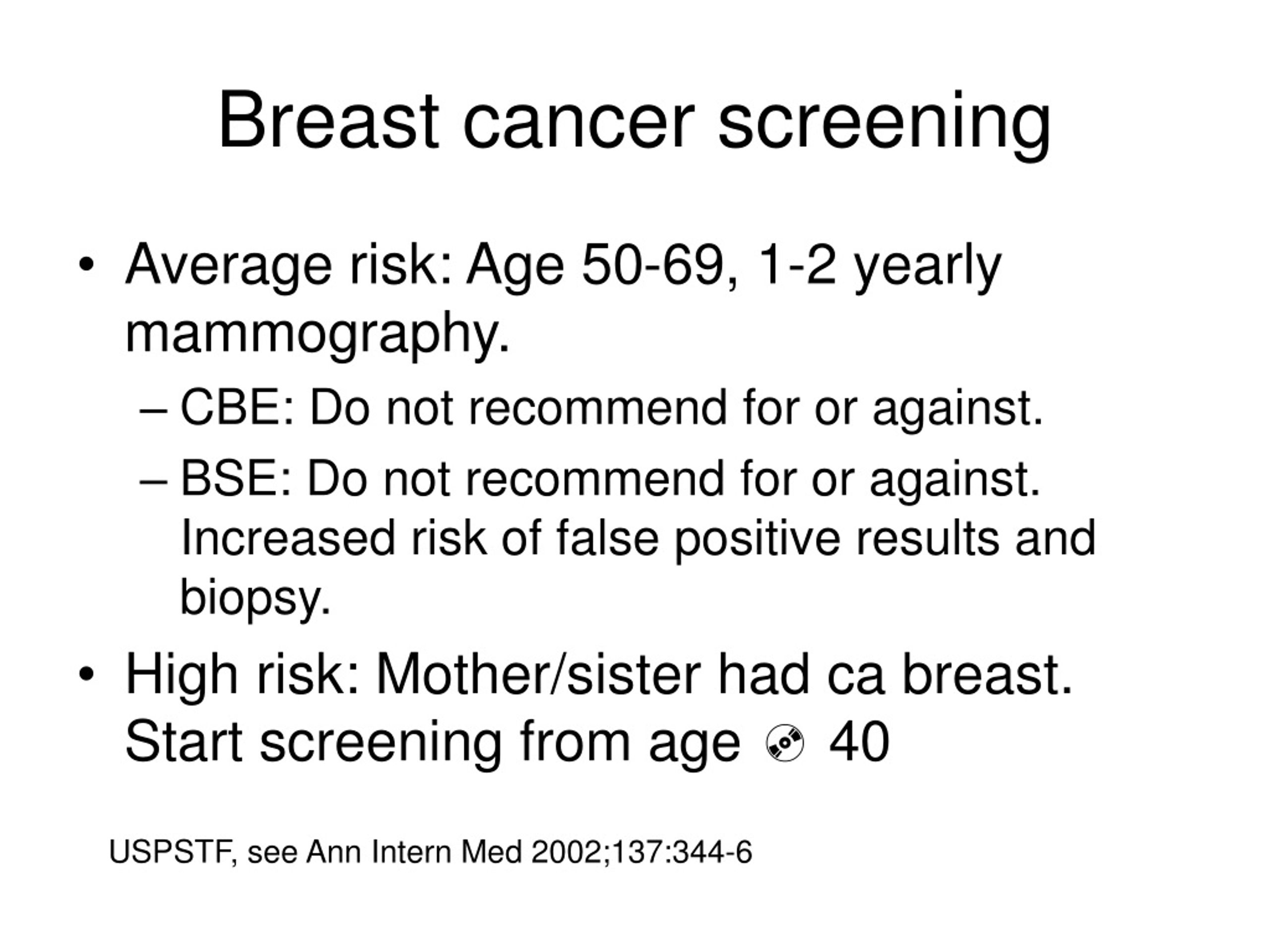Viewport: 1270px width, 952px height.
Task: Click the '1-2 yearly' text
Action: (x=879, y=265)
